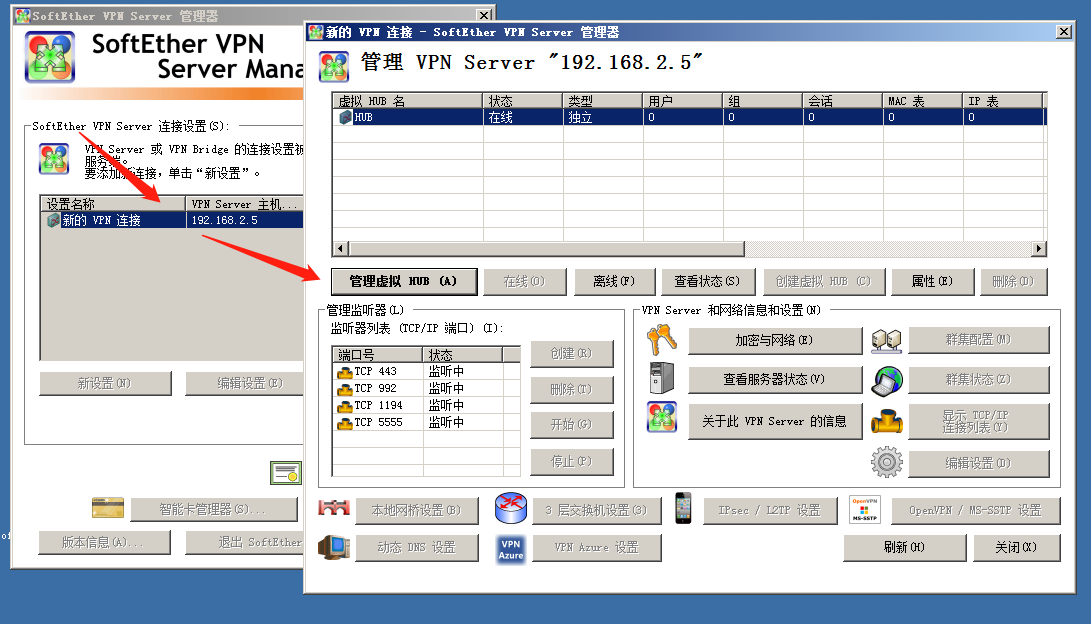Click the layer 3 switch router icon
1091x624 pixels.
pyautogui.click(x=511, y=509)
